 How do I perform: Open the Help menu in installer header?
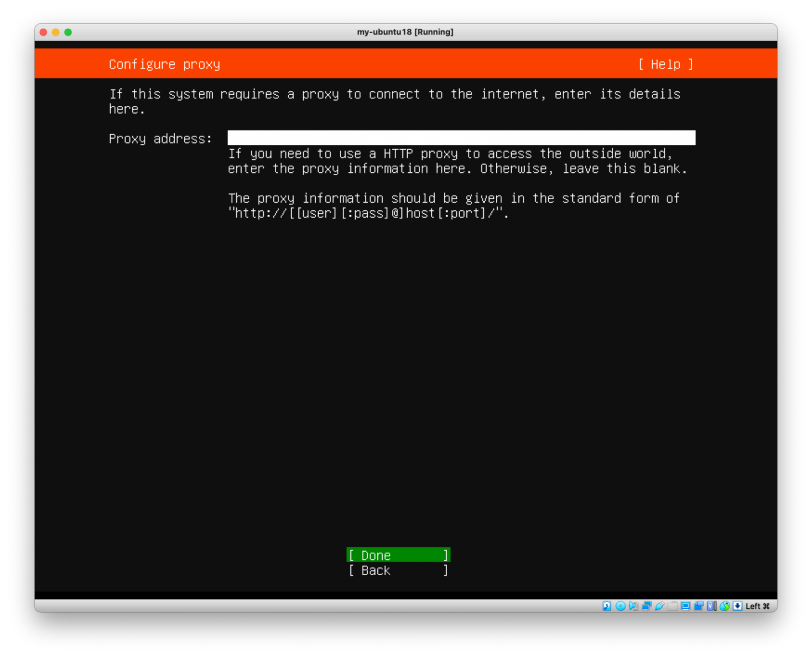point(666,64)
